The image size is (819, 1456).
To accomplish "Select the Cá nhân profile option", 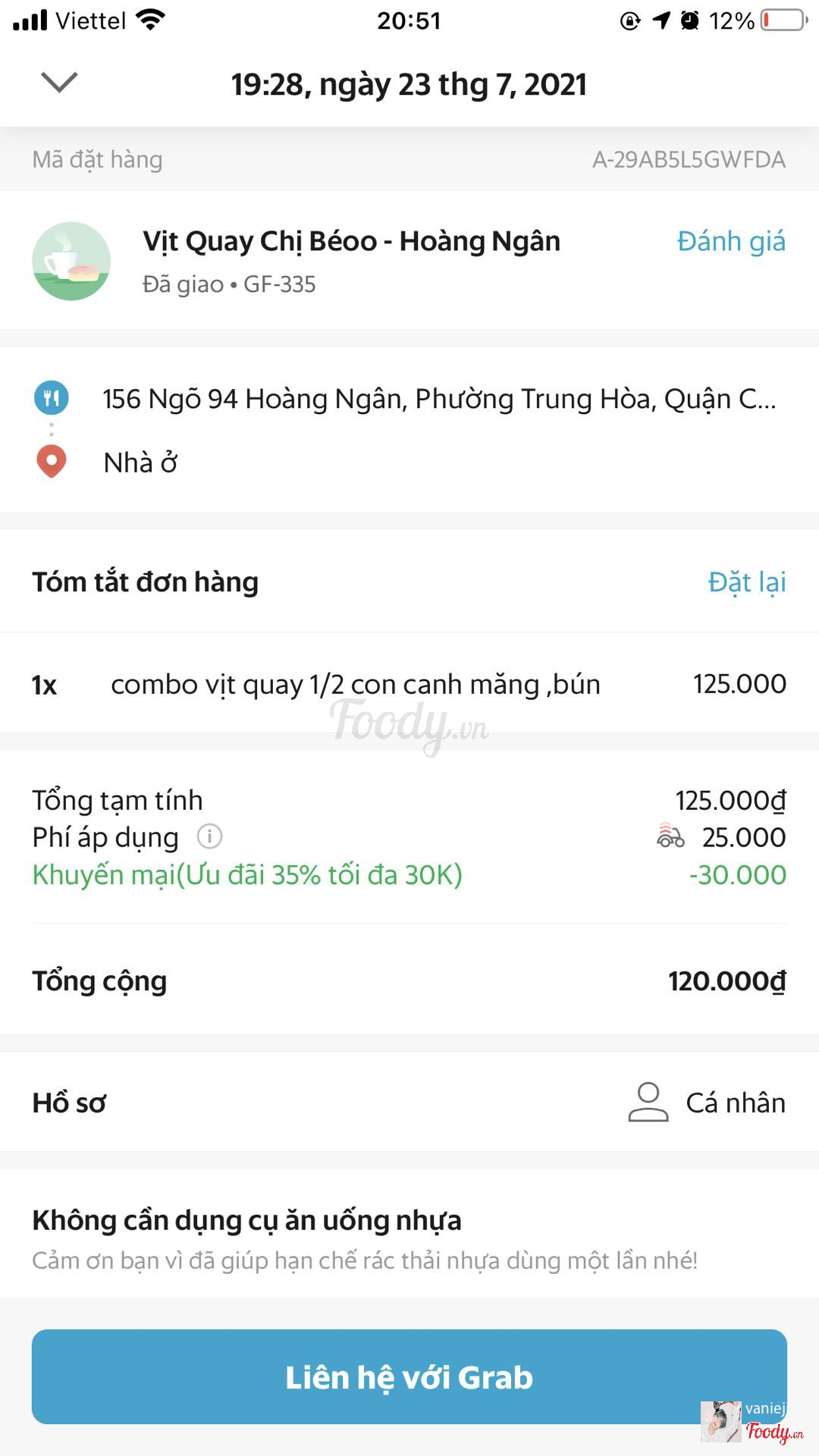I will 735,1103.
